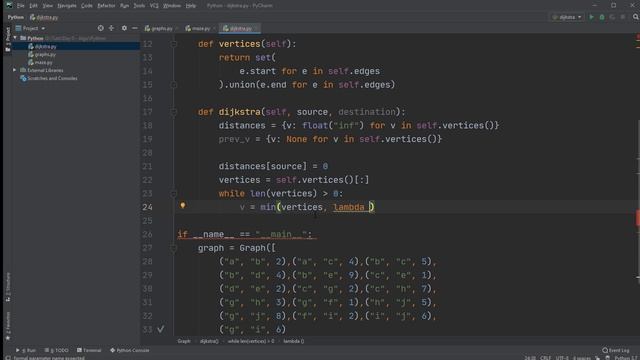This screenshot has height=360, width=640.
Task: Expand External Libraries node
Action: coord(15,70)
